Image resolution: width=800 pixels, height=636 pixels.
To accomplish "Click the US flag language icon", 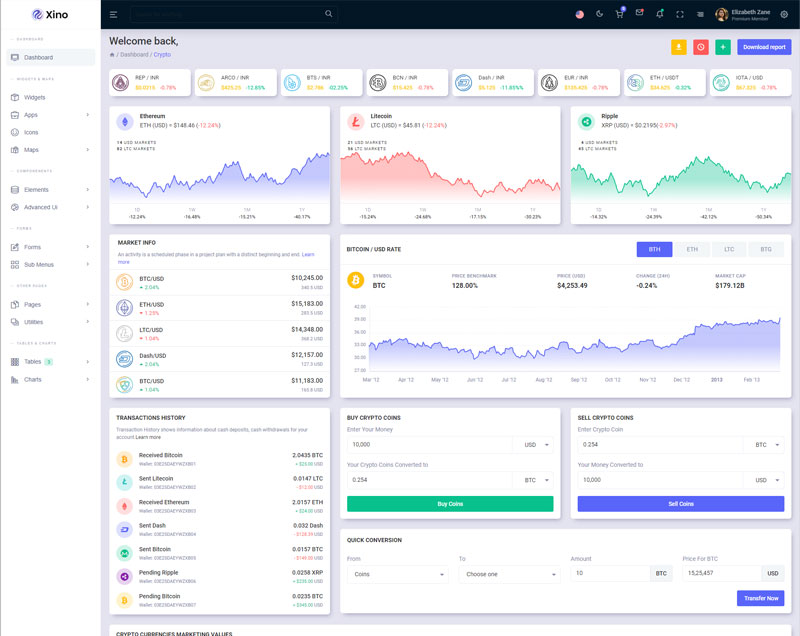I will (580, 14).
